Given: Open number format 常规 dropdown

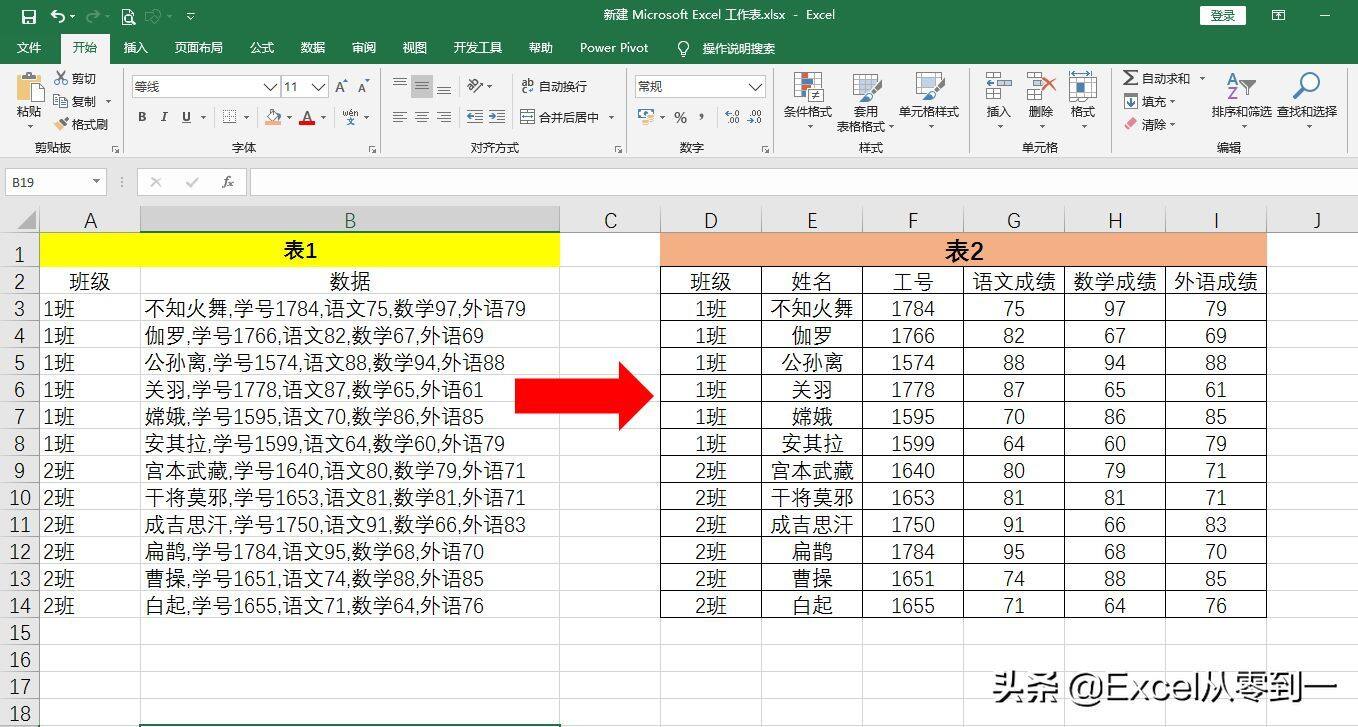Looking at the screenshot, I should [756, 87].
